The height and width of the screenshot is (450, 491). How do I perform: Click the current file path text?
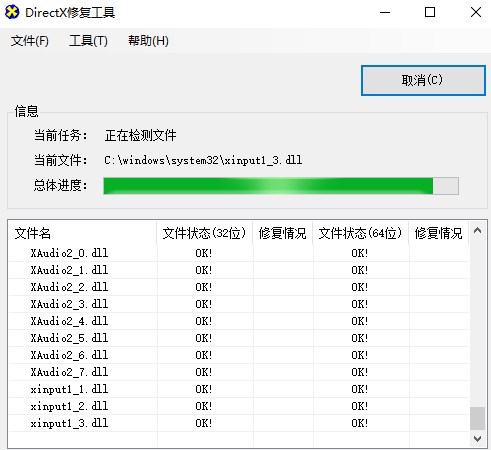tap(203, 160)
